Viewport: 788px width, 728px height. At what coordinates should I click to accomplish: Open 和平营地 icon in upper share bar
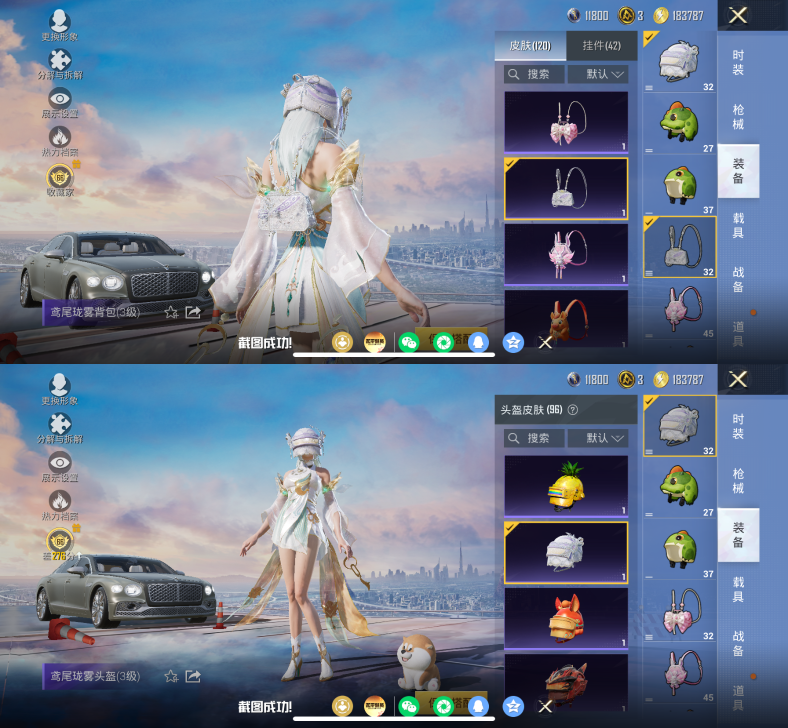point(374,343)
